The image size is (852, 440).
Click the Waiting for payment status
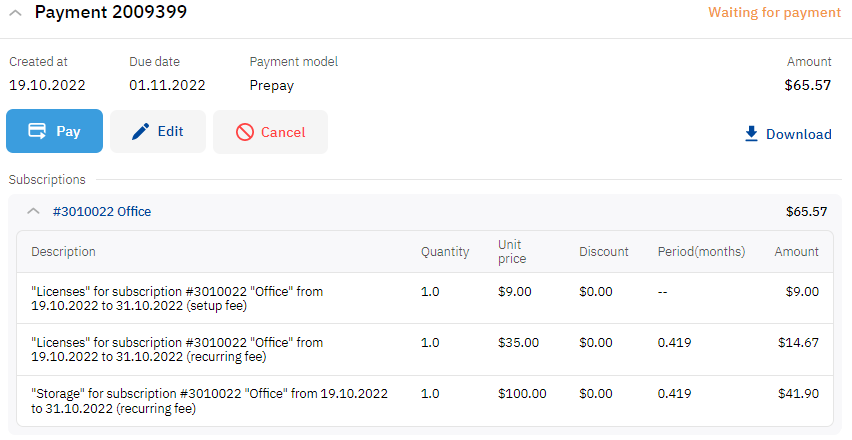(774, 12)
